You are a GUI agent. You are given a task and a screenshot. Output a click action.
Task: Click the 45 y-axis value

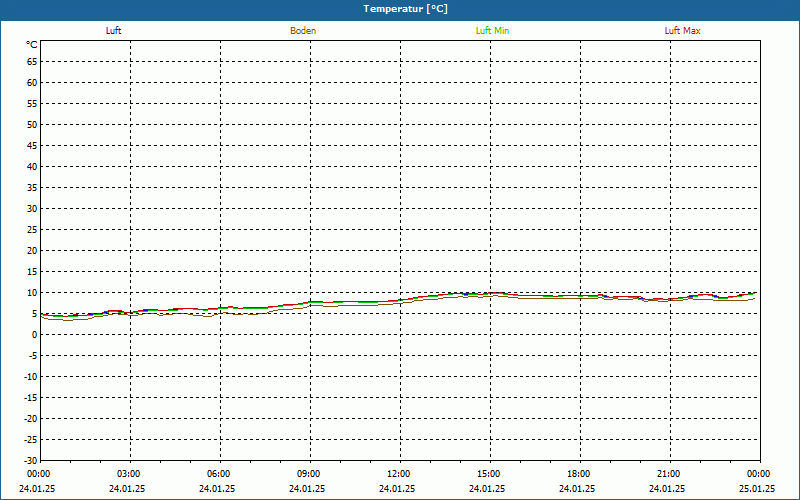[32, 146]
